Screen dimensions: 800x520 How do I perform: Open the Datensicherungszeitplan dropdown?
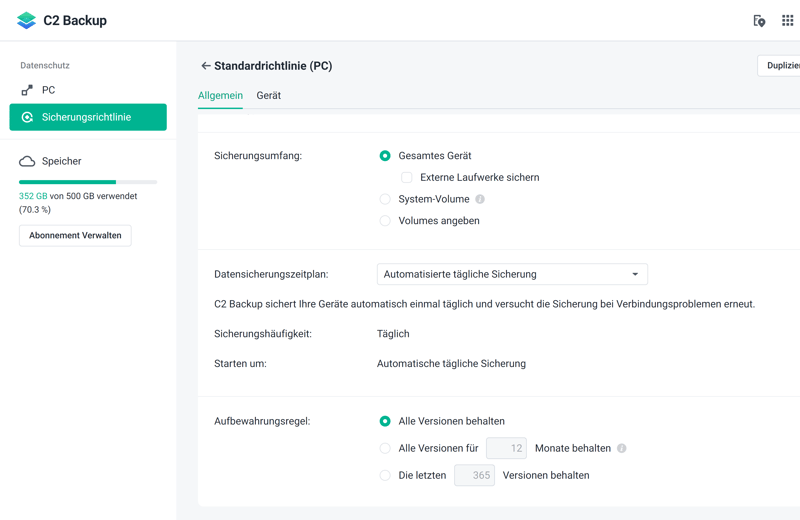point(512,274)
